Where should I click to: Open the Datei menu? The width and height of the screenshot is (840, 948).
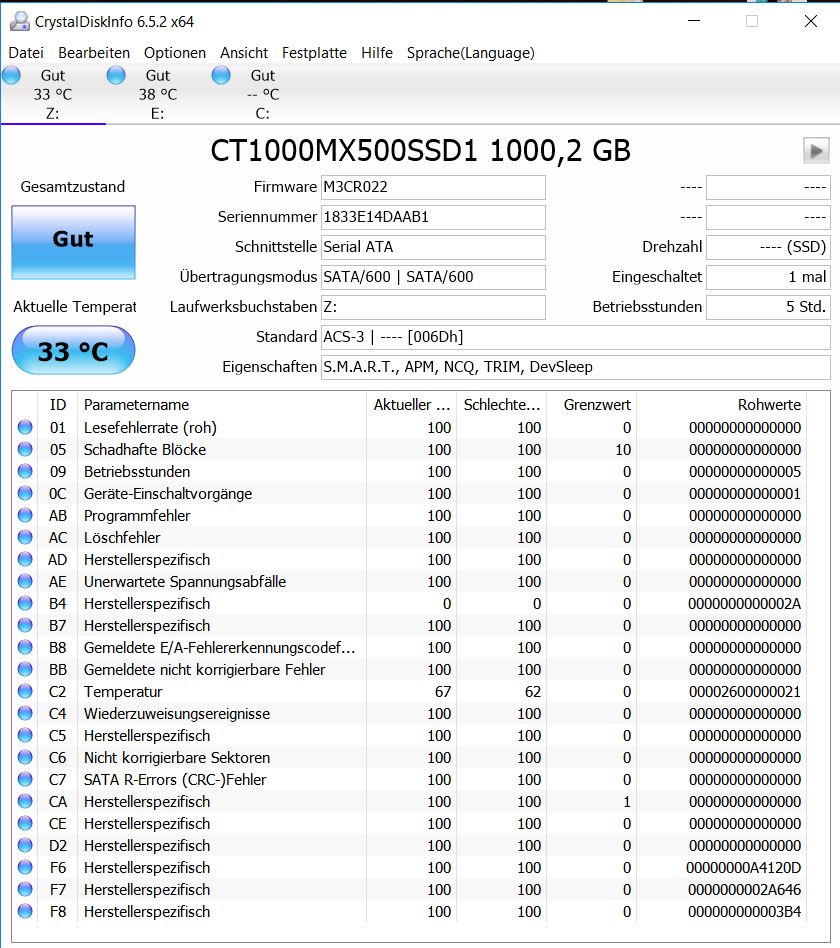[x=26, y=53]
